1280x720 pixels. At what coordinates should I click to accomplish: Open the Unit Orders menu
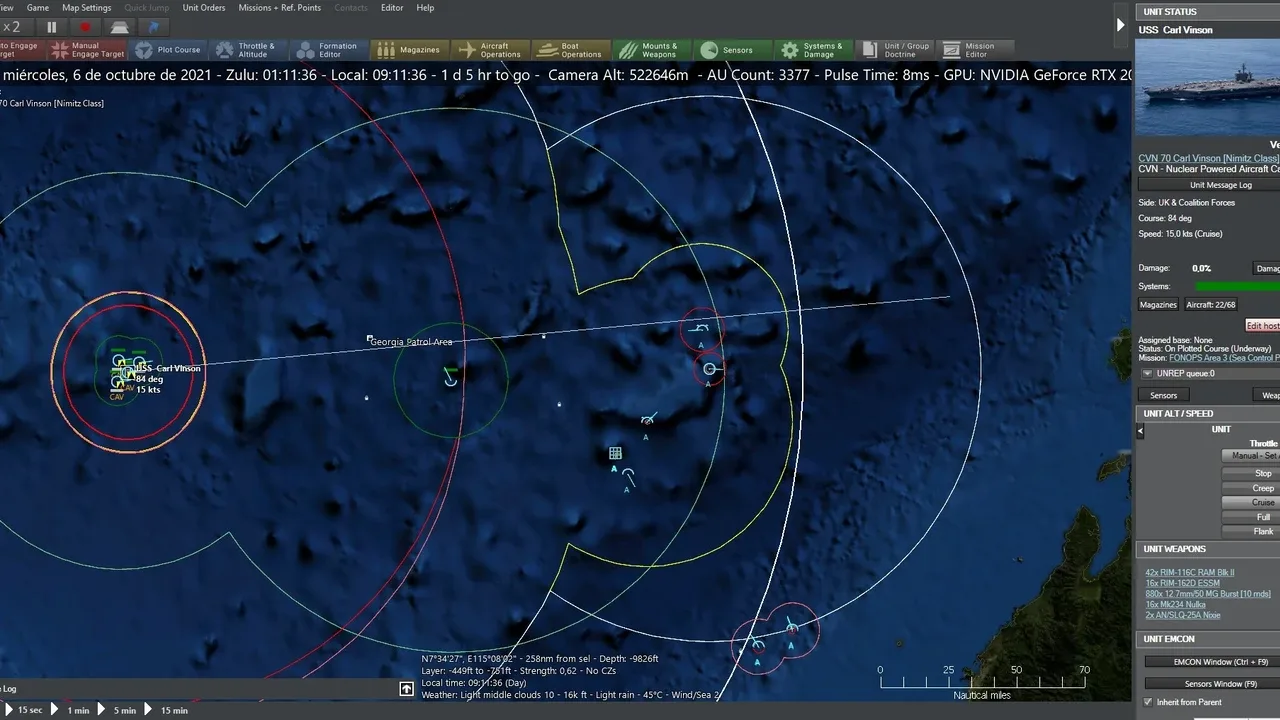pyautogui.click(x=204, y=8)
